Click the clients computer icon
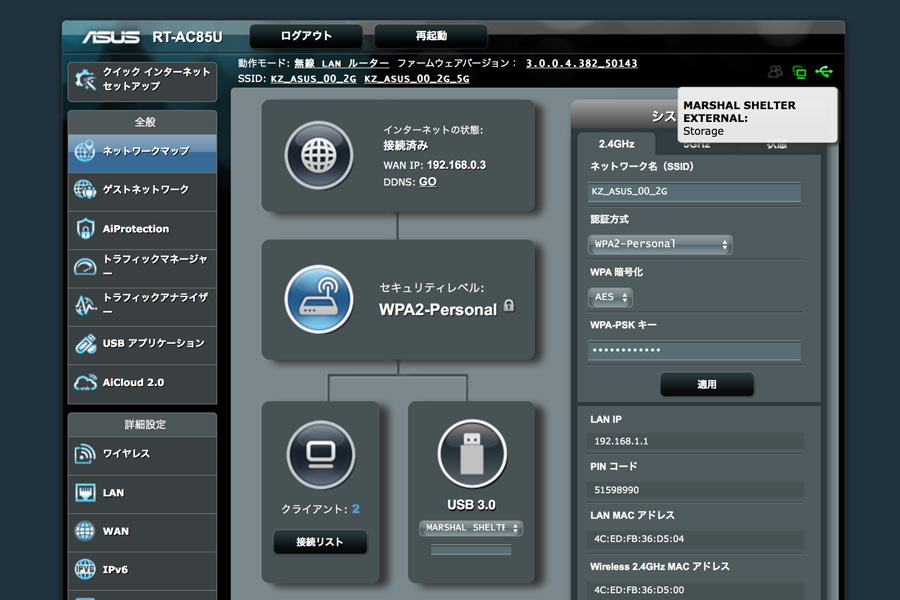The height and width of the screenshot is (600, 900). pyautogui.click(x=321, y=455)
